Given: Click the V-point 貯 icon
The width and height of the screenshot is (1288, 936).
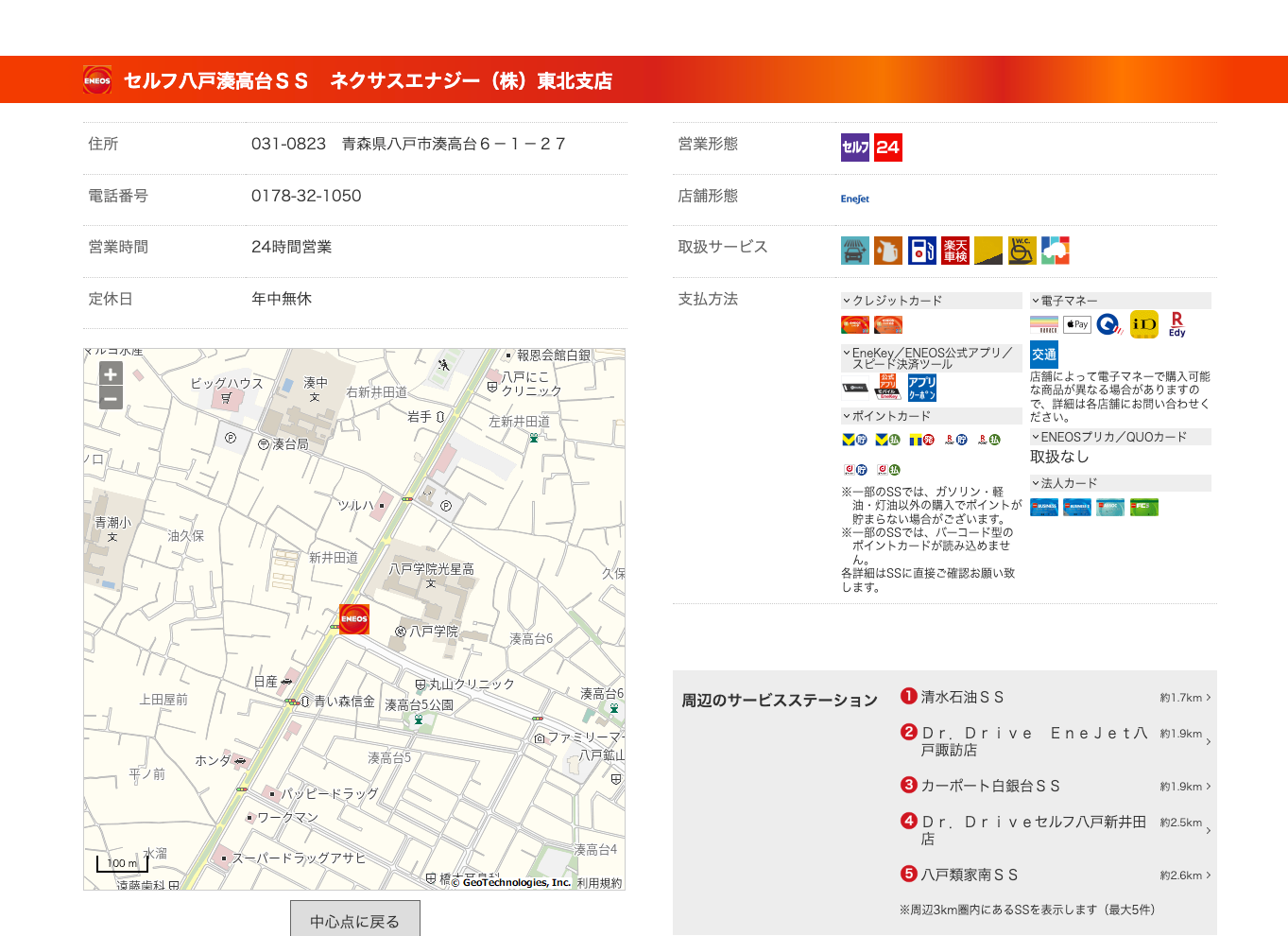Looking at the screenshot, I should point(854,440).
